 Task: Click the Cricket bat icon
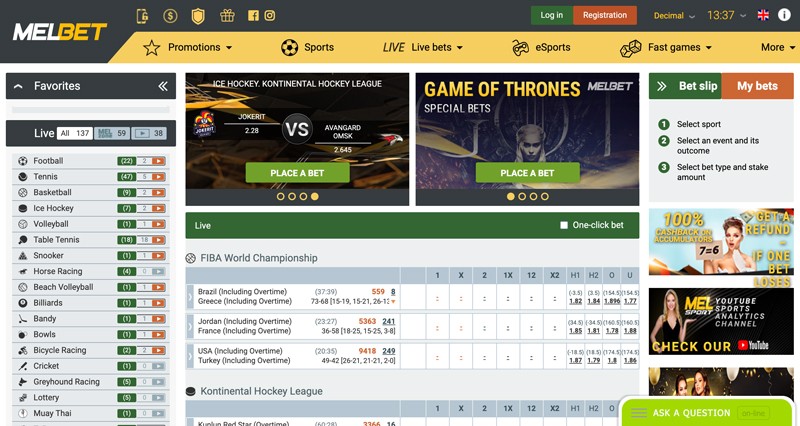(x=22, y=366)
